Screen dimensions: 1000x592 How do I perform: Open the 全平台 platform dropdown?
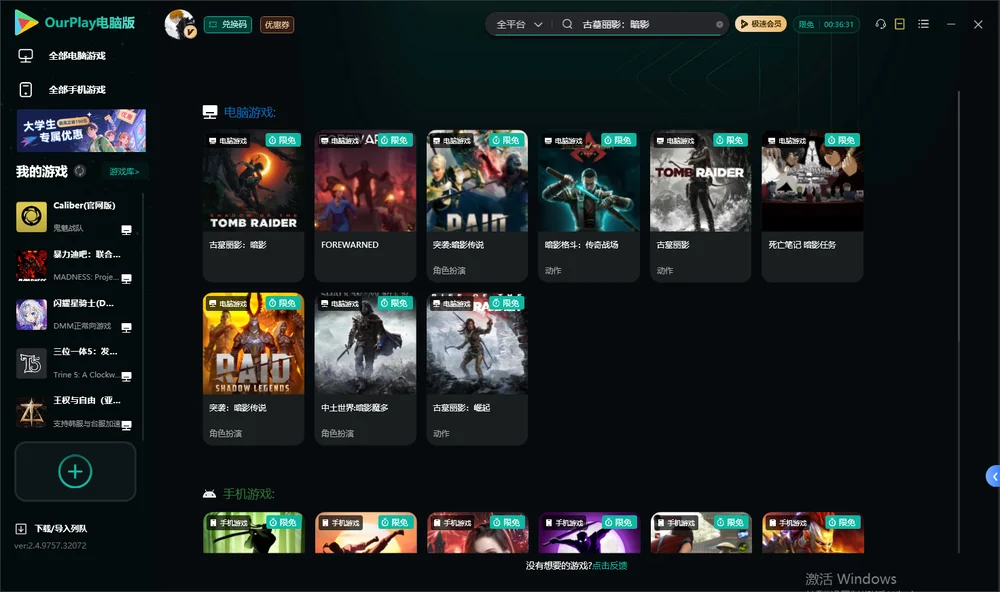click(519, 24)
